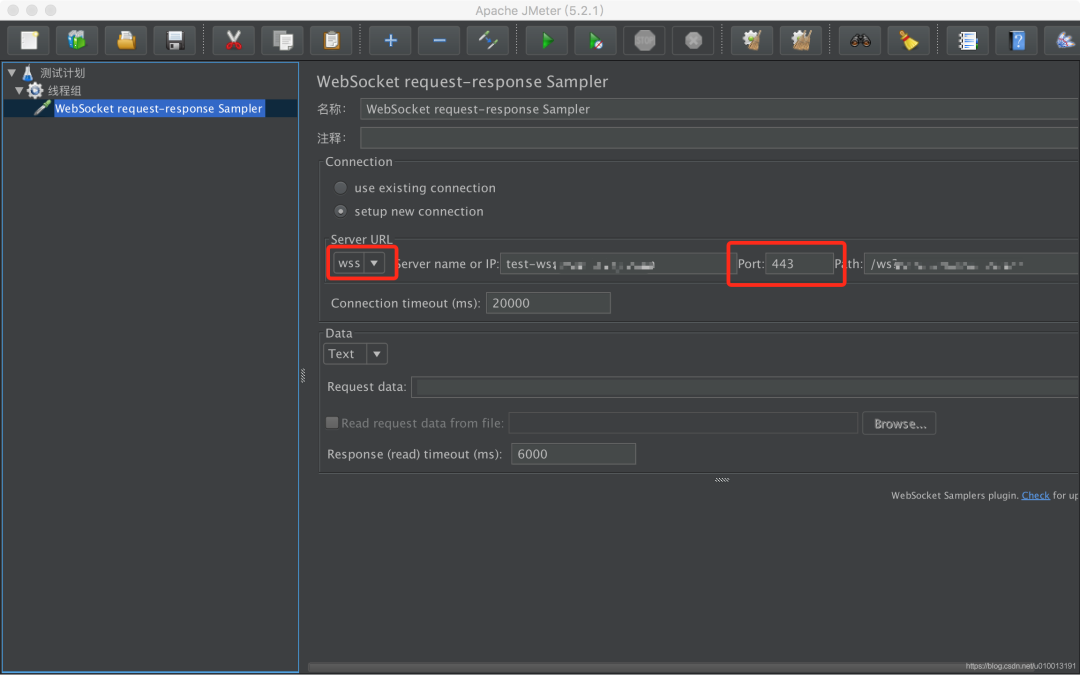Screen dimensions: 1080x675
Task: Click the Open file folder icon
Action: (126, 41)
